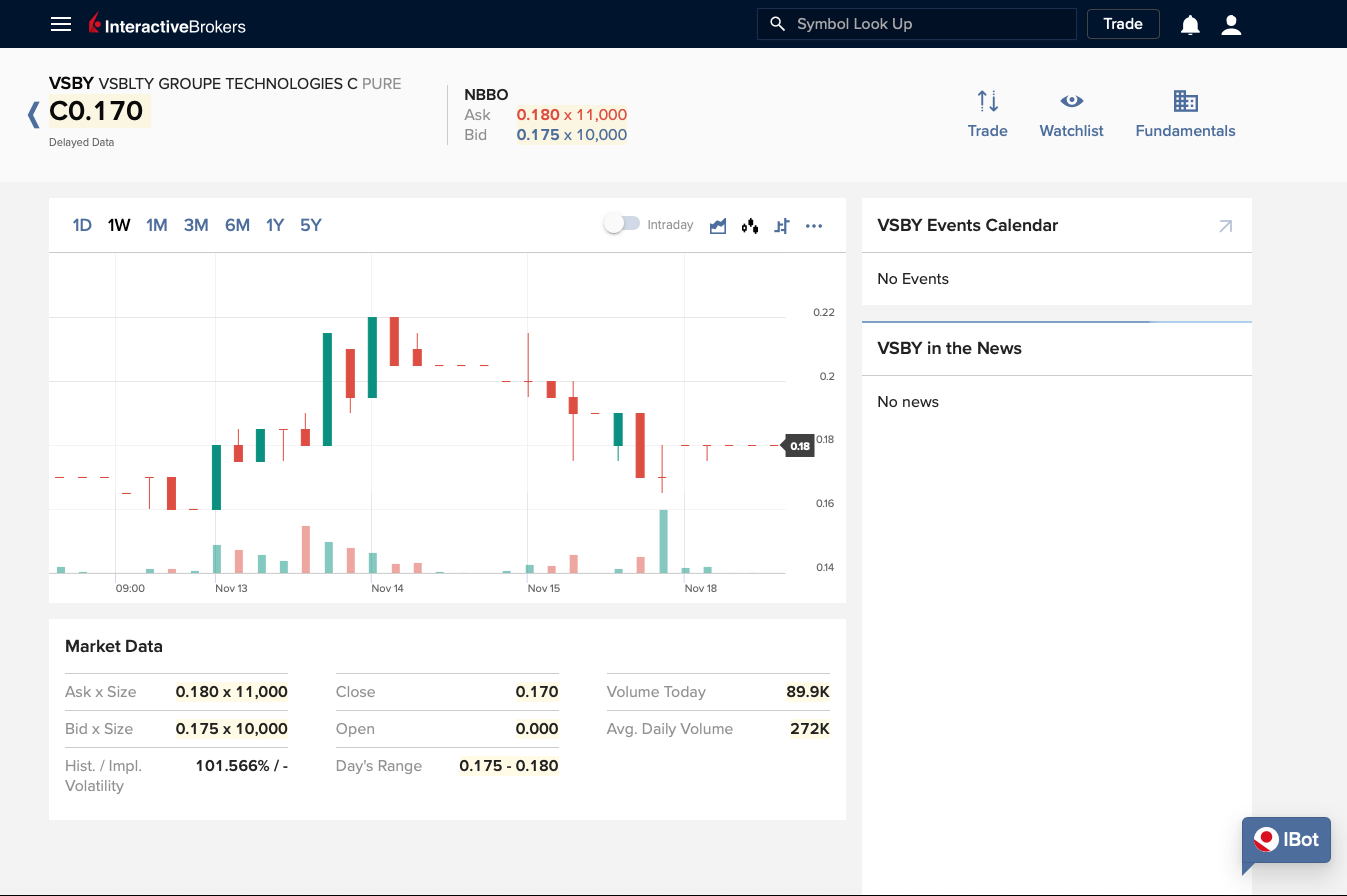The width and height of the screenshot is (1347, 896).
Task: Switch chart to candlestick style
Action: pyautogui.click(x=750, y=226)
